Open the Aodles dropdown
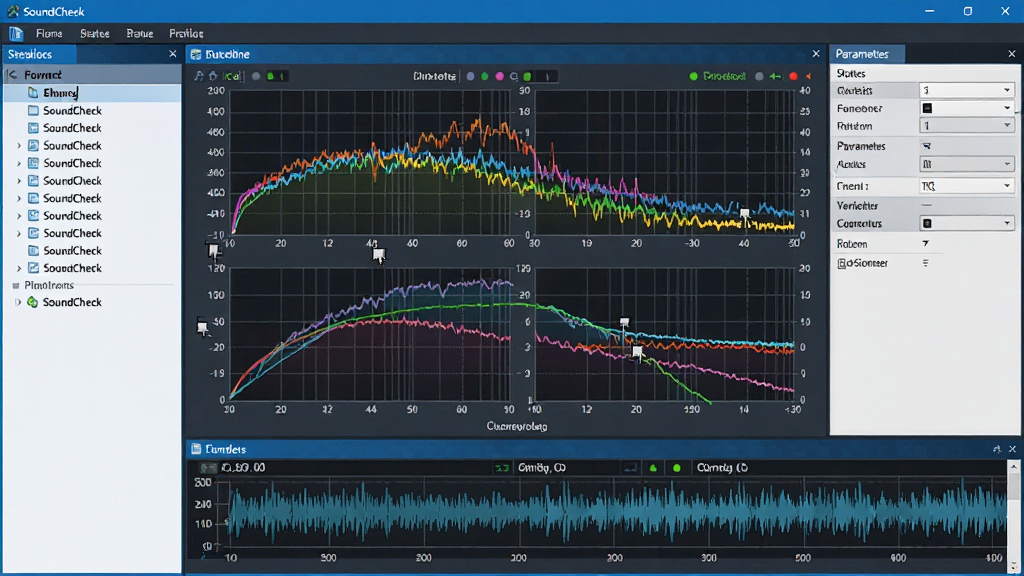The width and height of the screenshot is (1024, 576). pyautogui.click(x=967, y=164)
